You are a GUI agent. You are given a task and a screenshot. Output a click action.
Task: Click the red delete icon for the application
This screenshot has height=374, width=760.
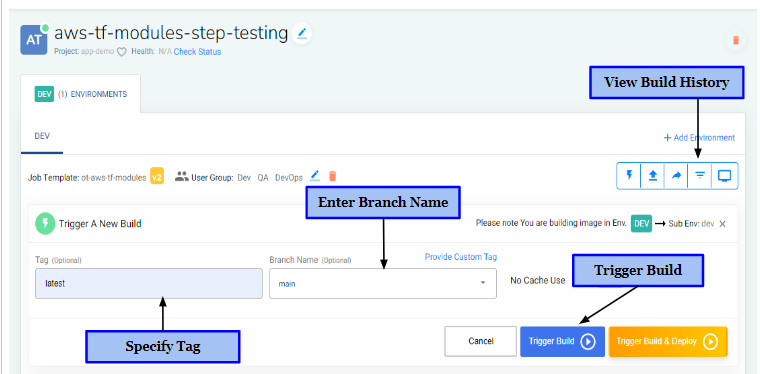[736, 40]
